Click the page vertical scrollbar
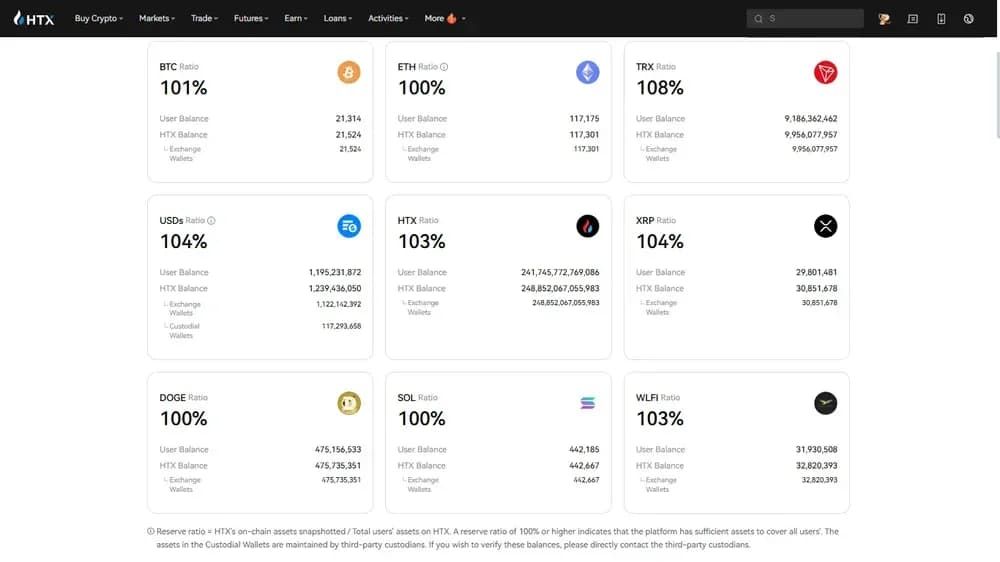Viewport: 1000px width, 562px height. [997, 96]
